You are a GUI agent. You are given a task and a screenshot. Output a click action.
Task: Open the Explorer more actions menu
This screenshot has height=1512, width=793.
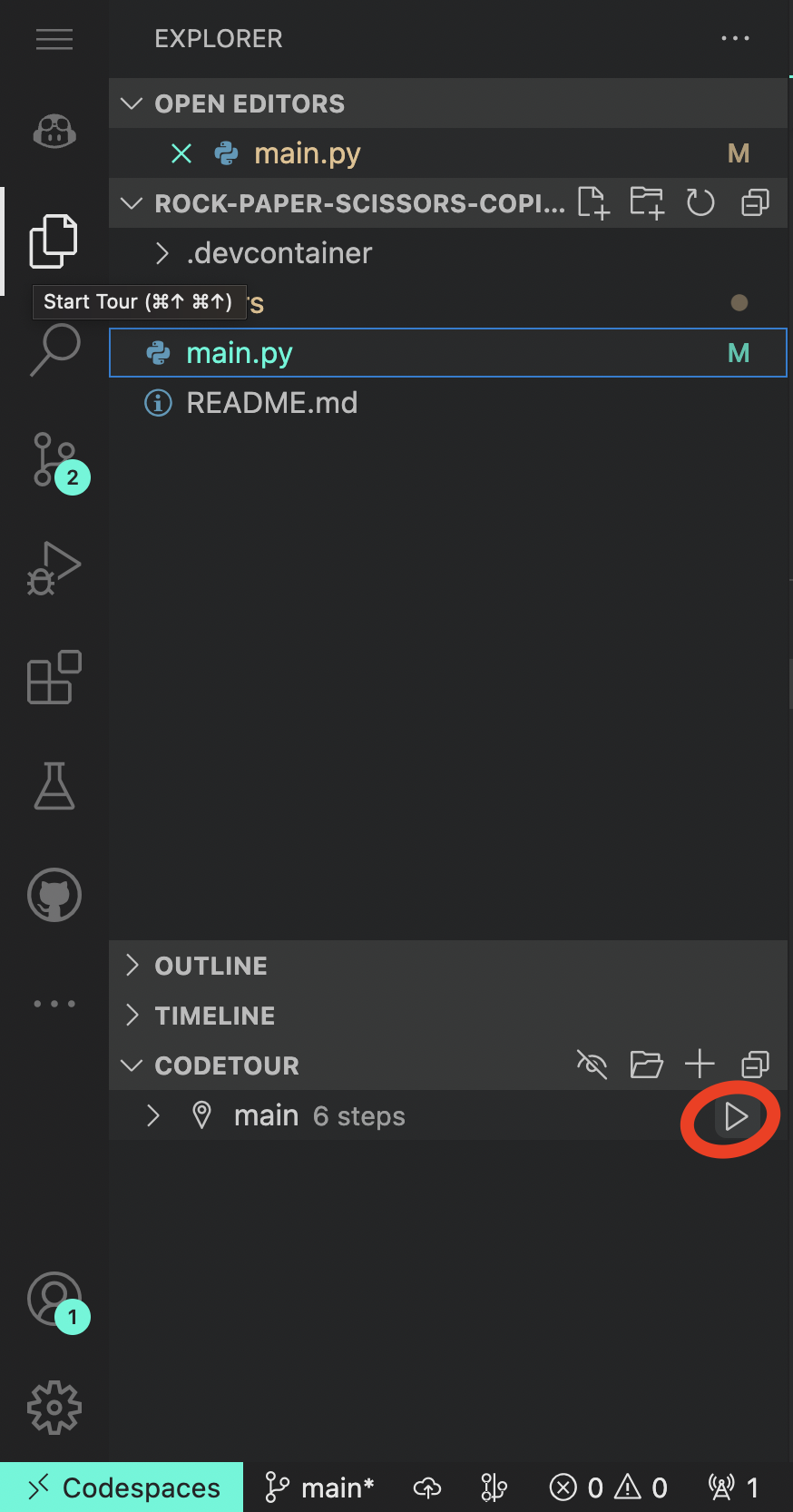click(735, 38)
